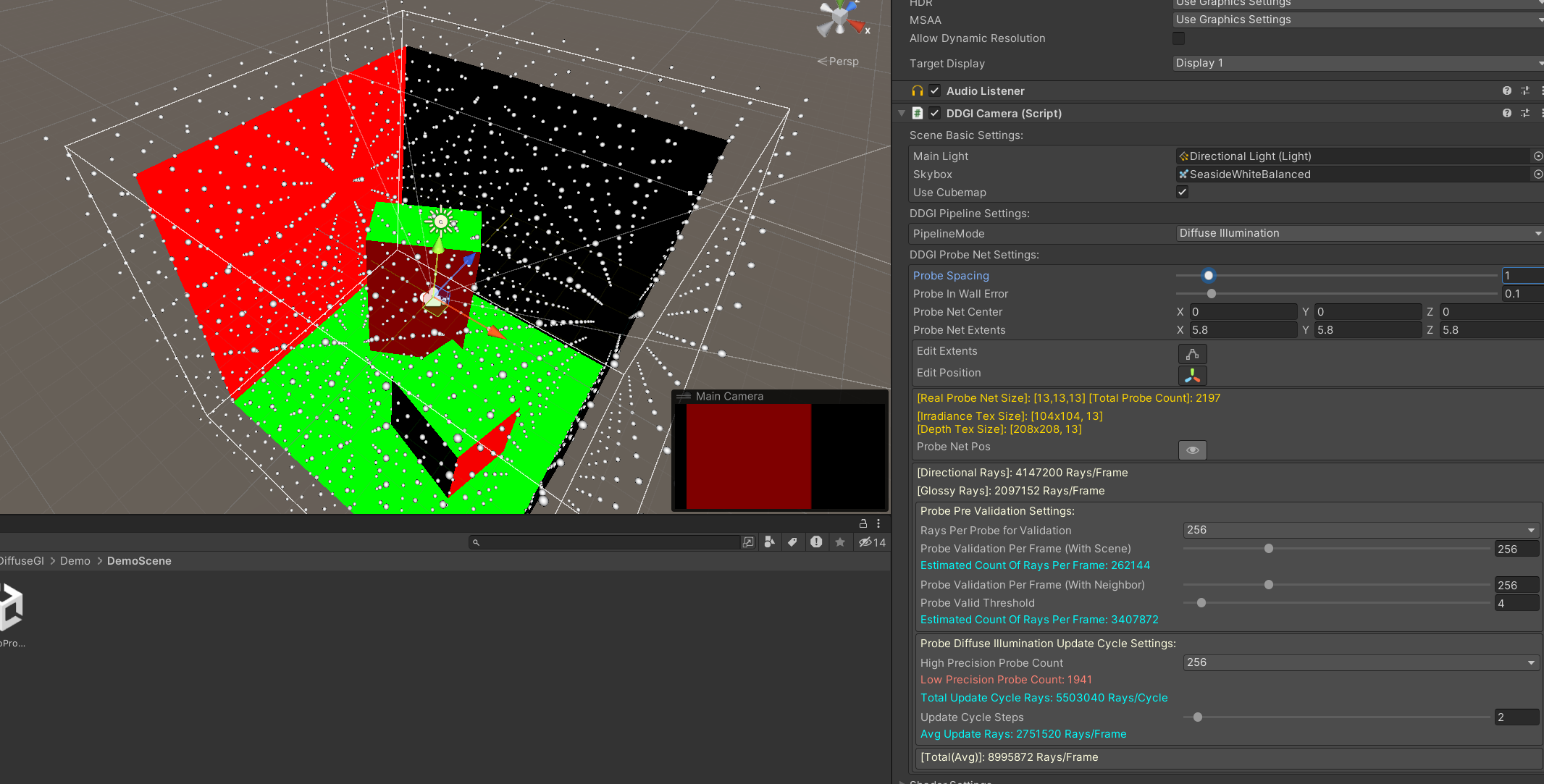
Task: Open object picker for Skybox
Action: tap(1537, 174)
